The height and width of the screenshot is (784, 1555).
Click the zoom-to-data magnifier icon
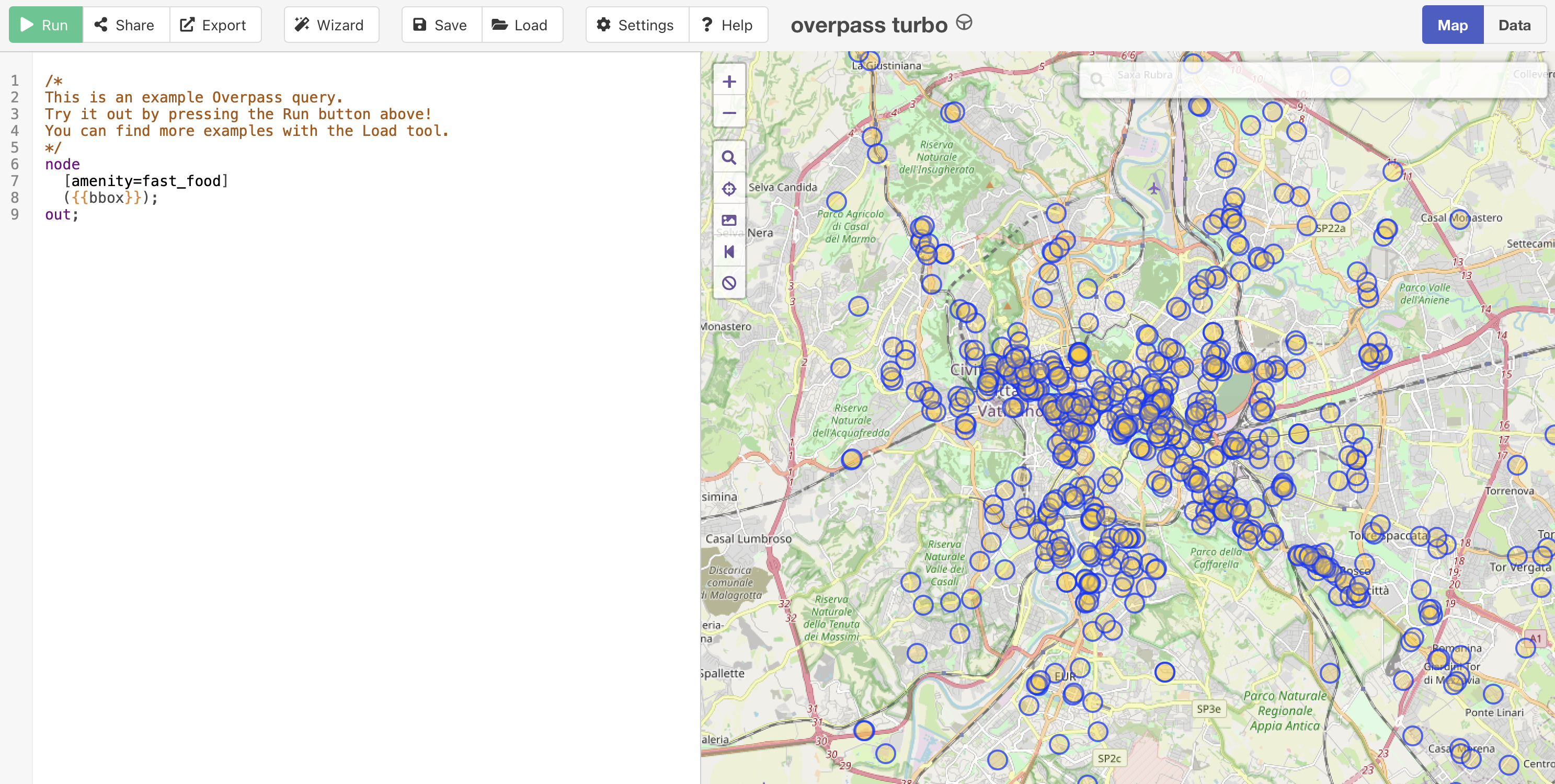(x=728, y=157)
